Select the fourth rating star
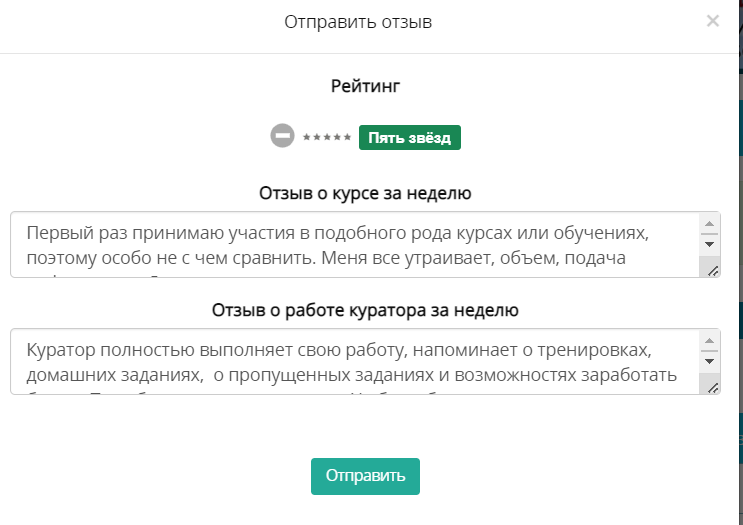The image size is (743, 525). point(337,137)
